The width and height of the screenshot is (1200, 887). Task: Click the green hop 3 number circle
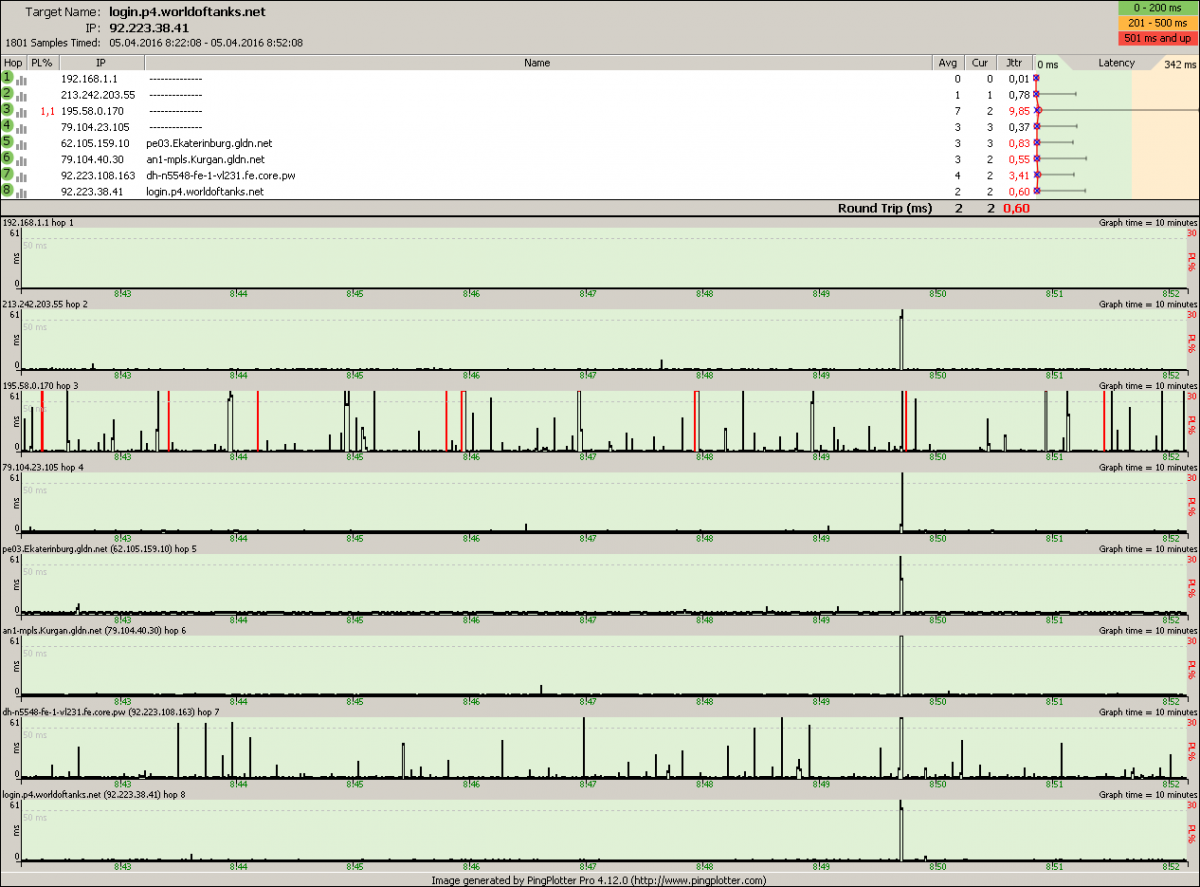click(8, 110)
